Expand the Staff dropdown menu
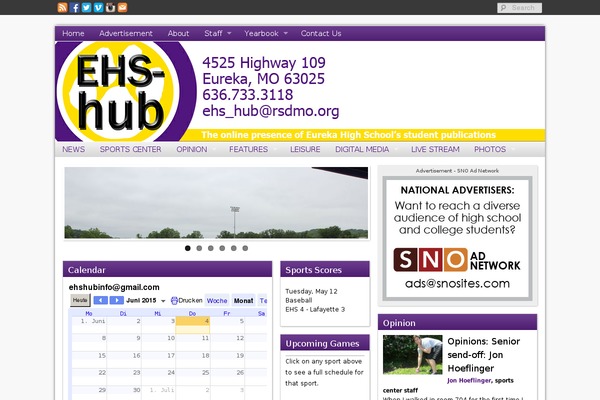The width and height of the screenshot is (600, 400). [217, 33]
